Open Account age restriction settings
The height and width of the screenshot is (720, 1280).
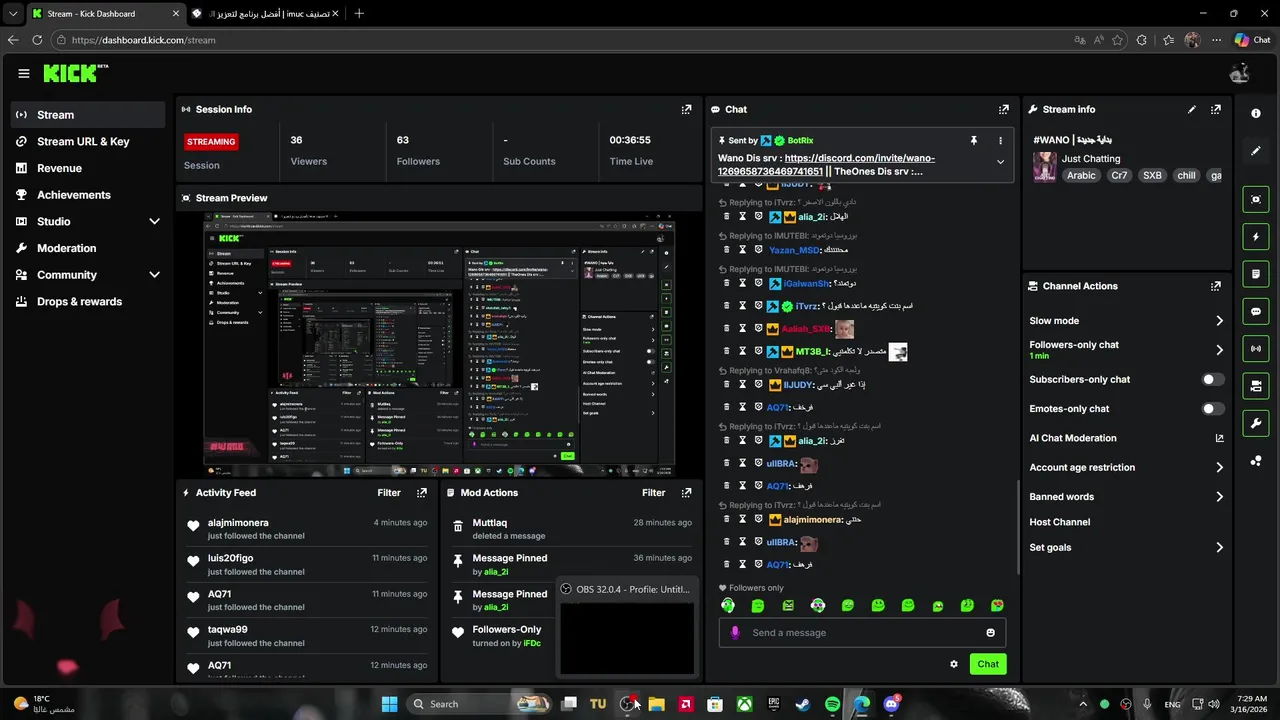point(1126,467)
